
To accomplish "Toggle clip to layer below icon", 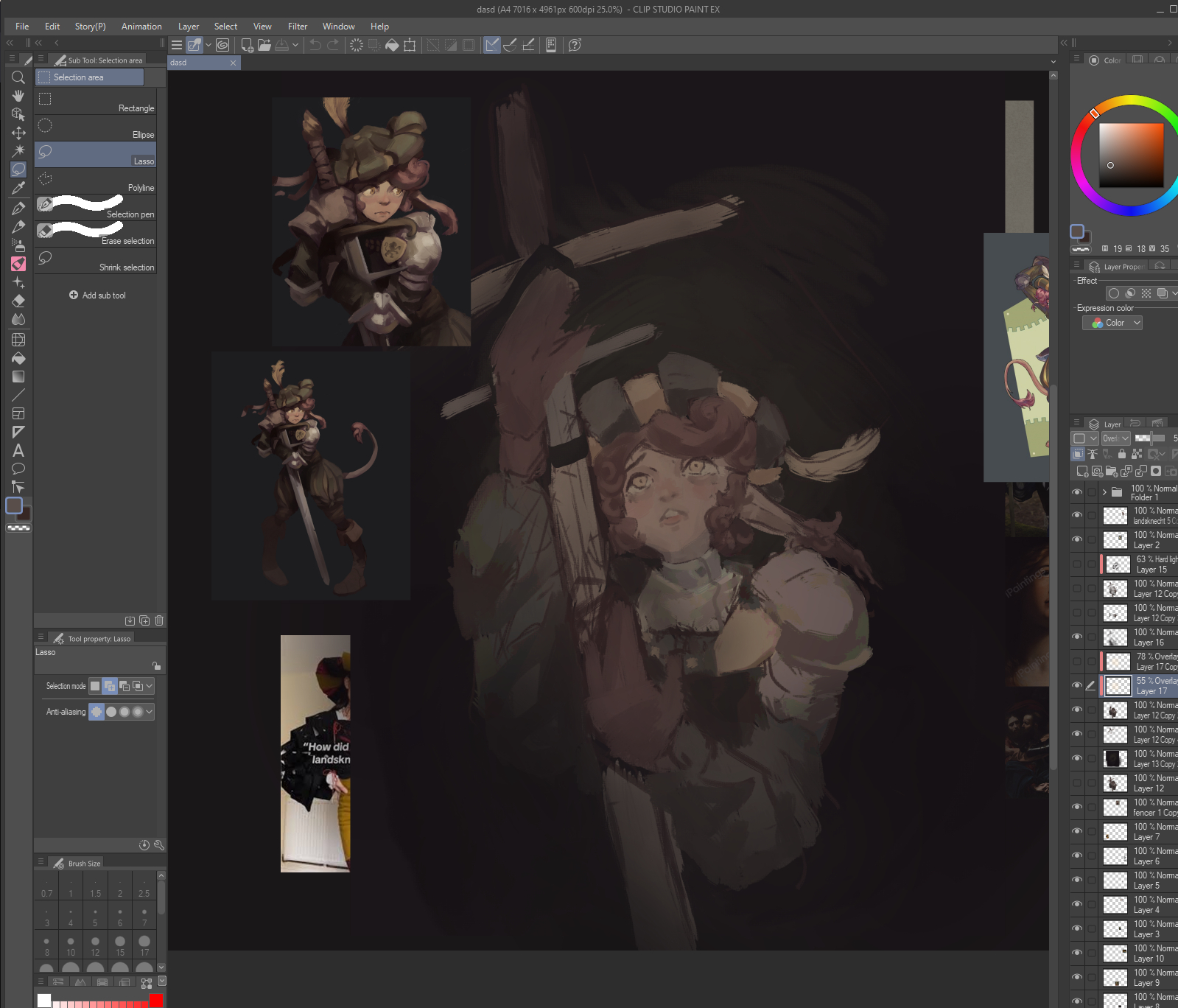I will [x=1078, y=455].
